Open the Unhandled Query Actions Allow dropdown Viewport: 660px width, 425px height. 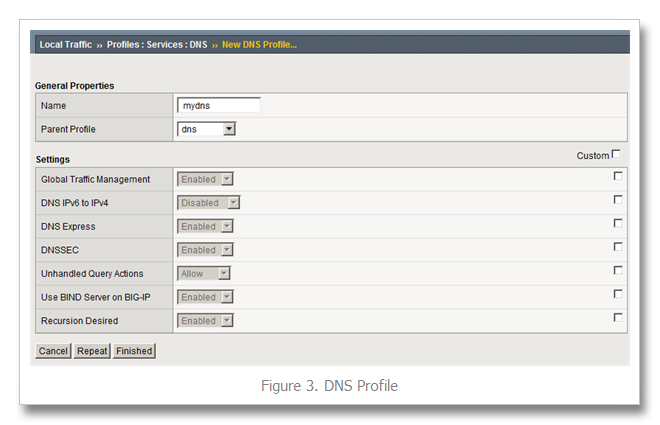click(204, 274)
